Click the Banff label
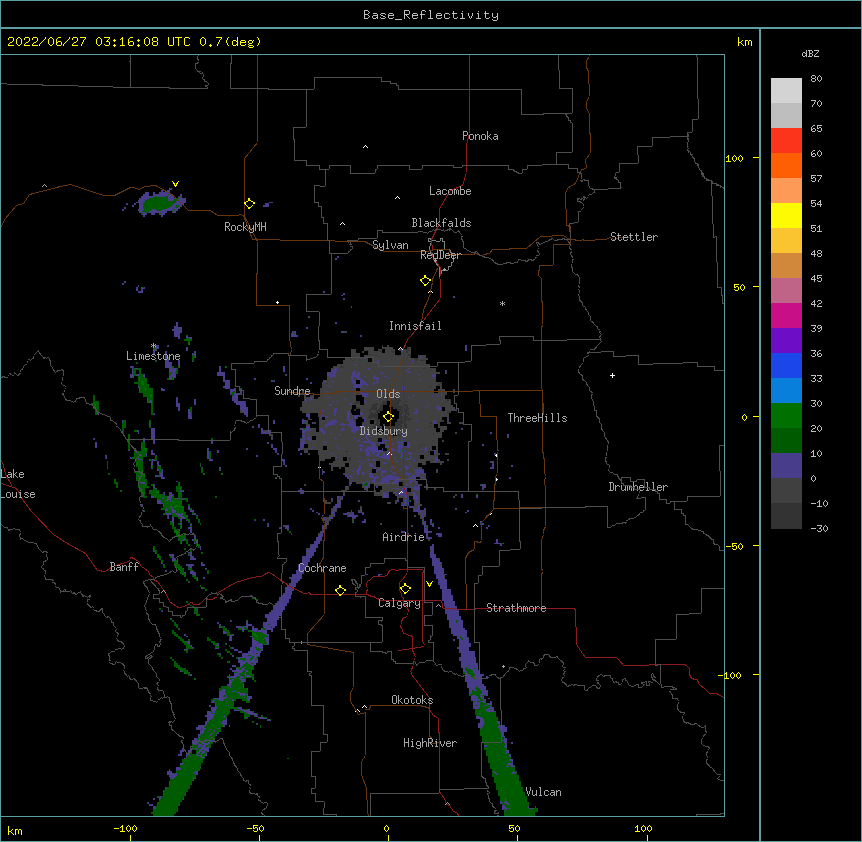The image size is (862, 842). click(x=124, y=567)
